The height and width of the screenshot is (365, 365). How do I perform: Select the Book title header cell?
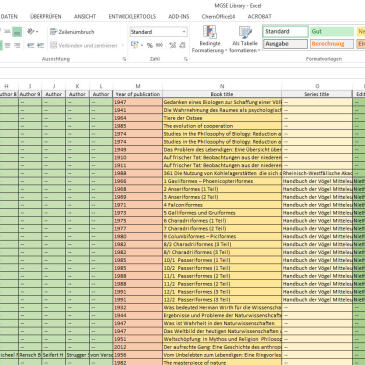coord(222,94)
